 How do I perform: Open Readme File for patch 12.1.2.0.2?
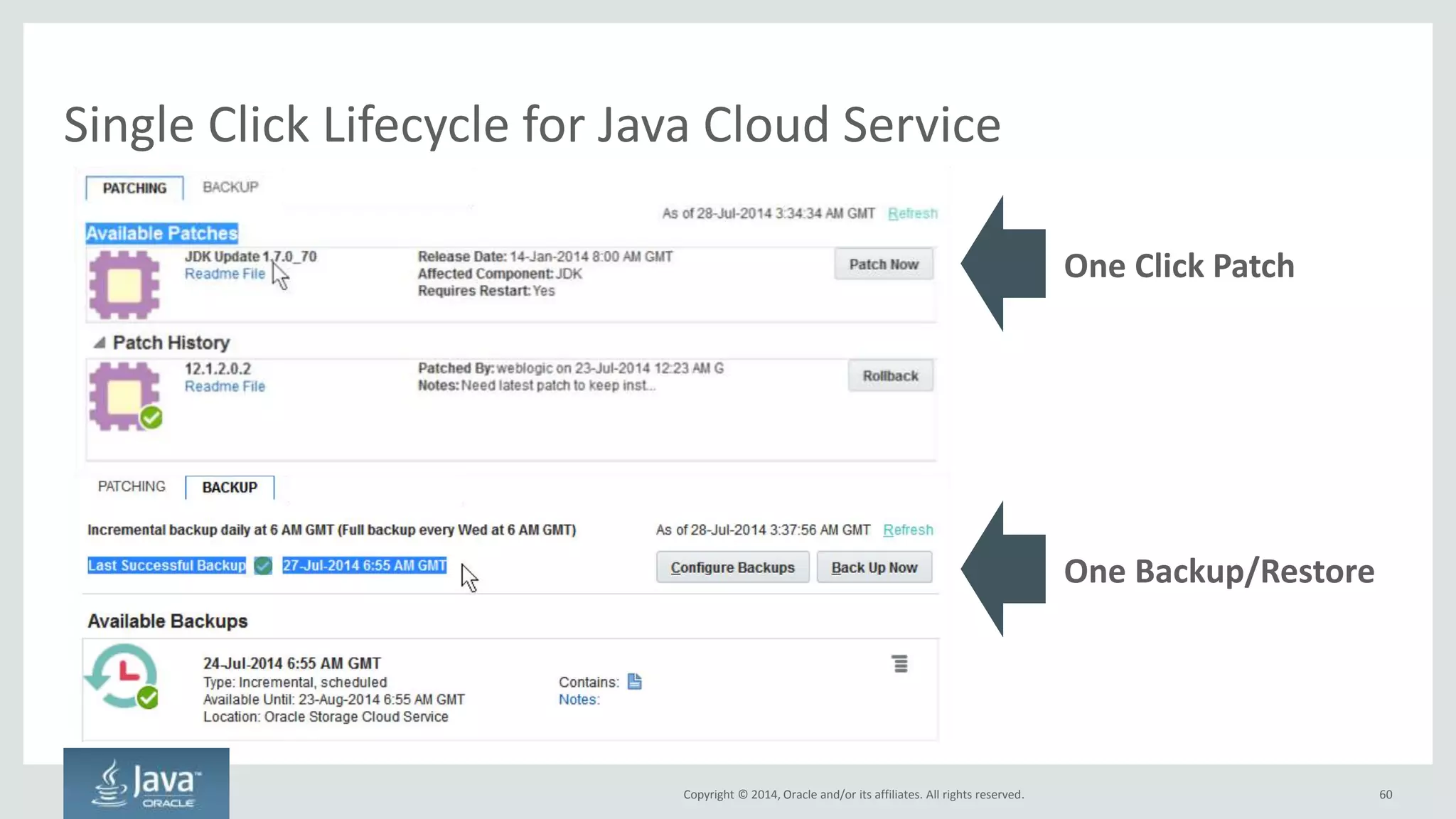pos(225,386)
